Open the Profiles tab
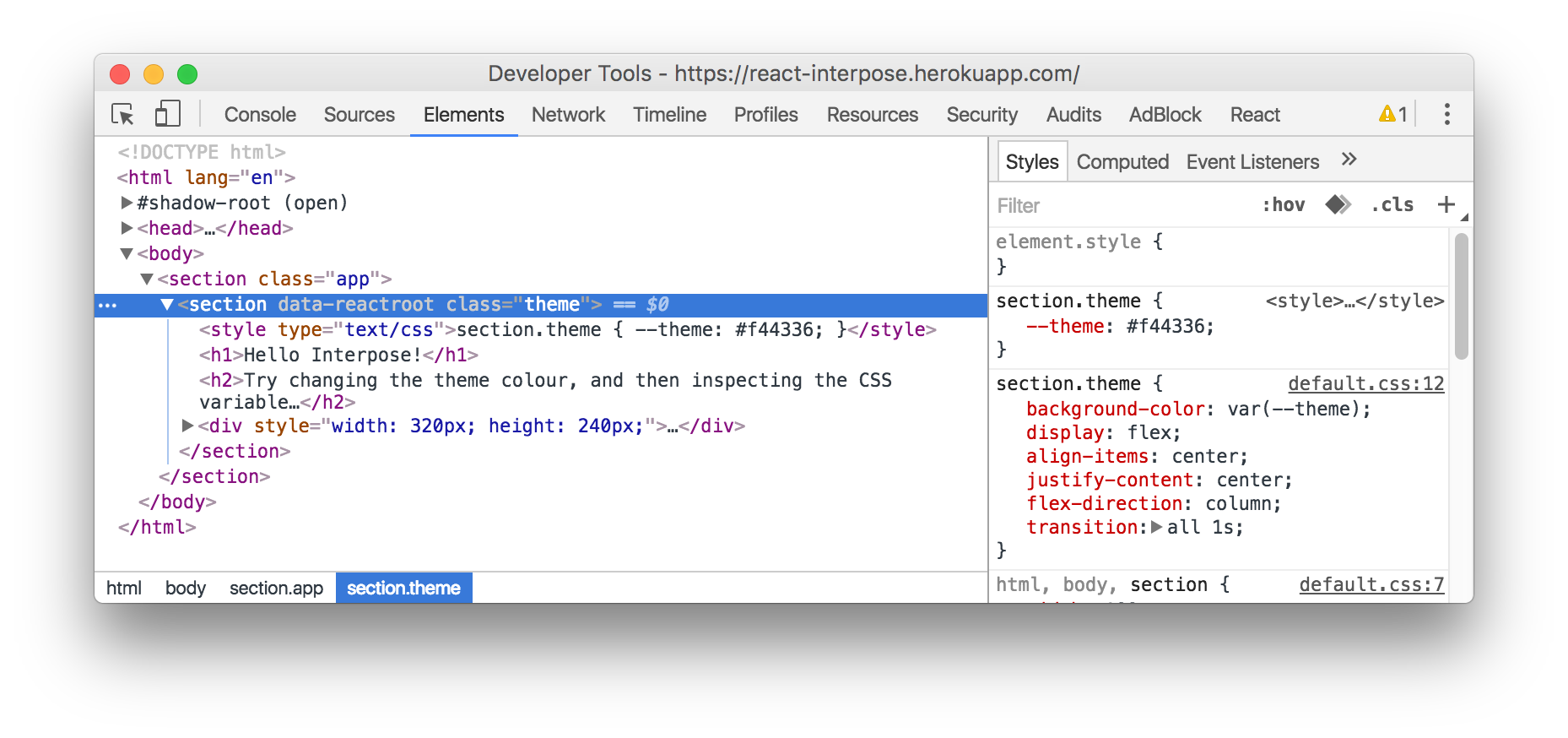Viewport: 1568px width, 738px height. (765, 114)
